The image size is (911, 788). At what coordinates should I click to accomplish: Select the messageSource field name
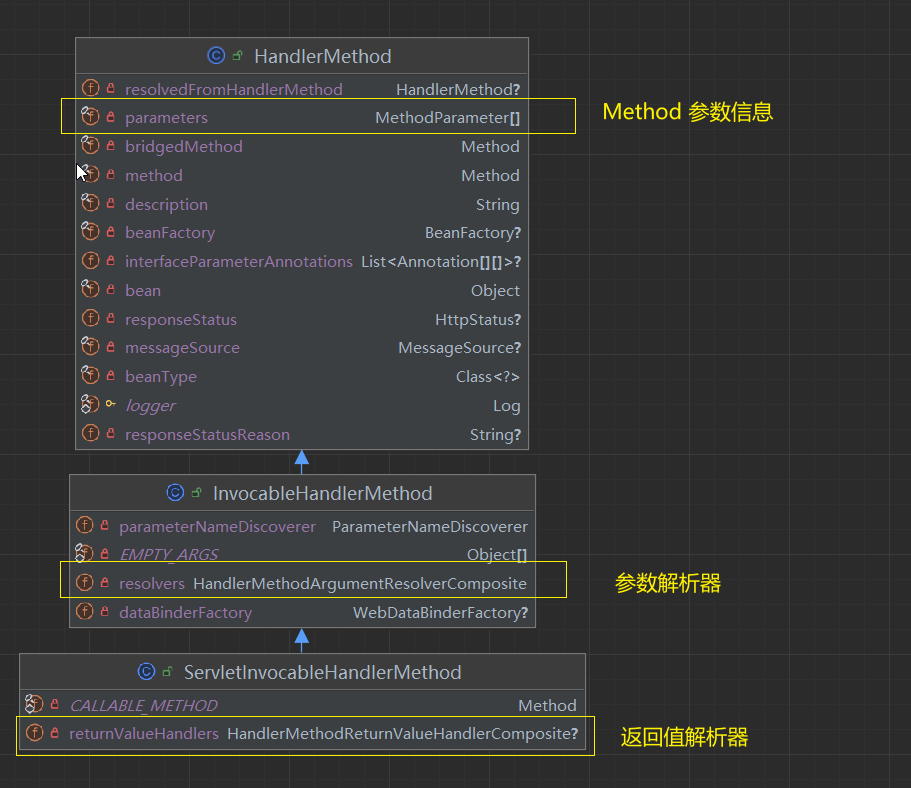(x=182, y=348)
